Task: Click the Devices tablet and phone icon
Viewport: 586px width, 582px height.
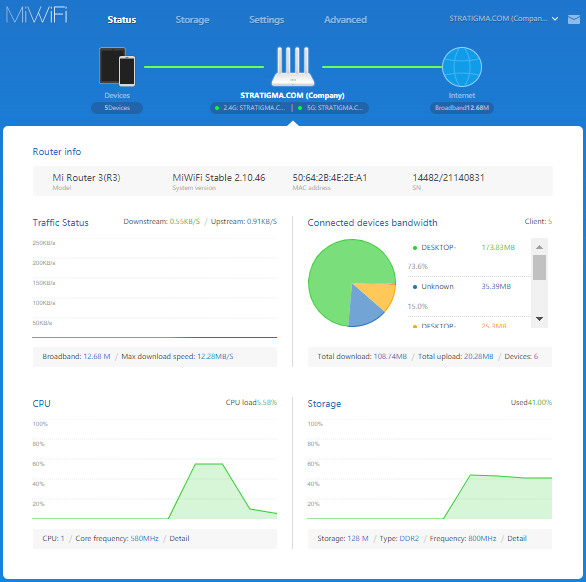Action: pos(117,67)
